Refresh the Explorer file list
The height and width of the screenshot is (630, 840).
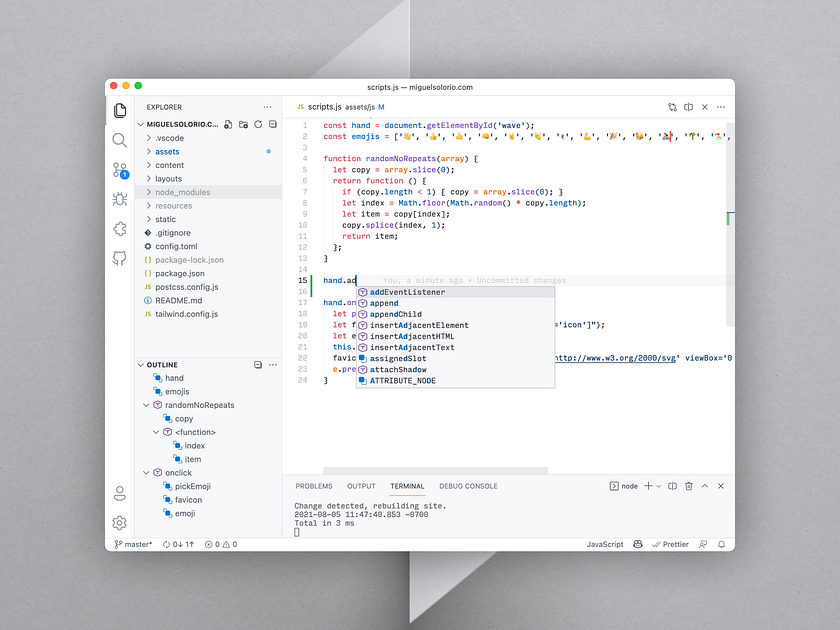[x=258, y=124]
